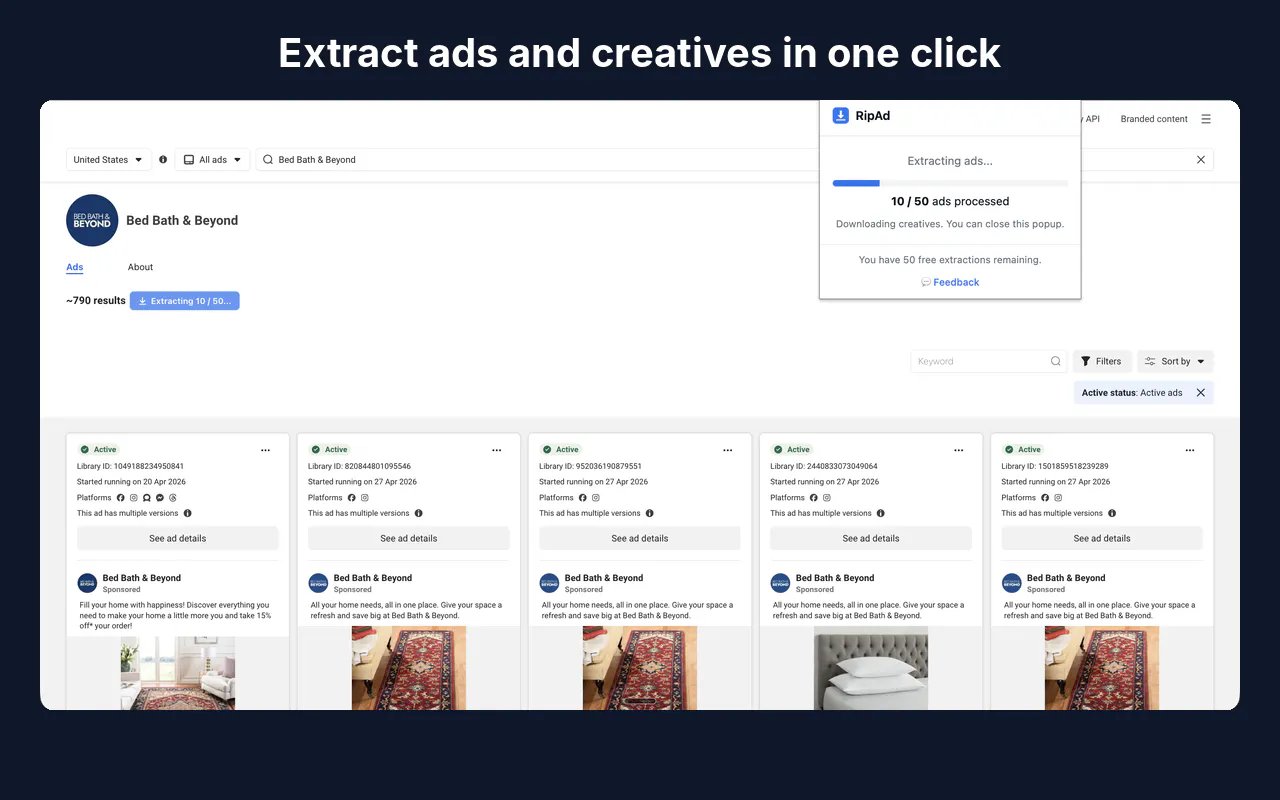This screenshot has width=1280, height=800.
Task: Remove the Active status: Active ads filter
Action: click(1201, 393)
